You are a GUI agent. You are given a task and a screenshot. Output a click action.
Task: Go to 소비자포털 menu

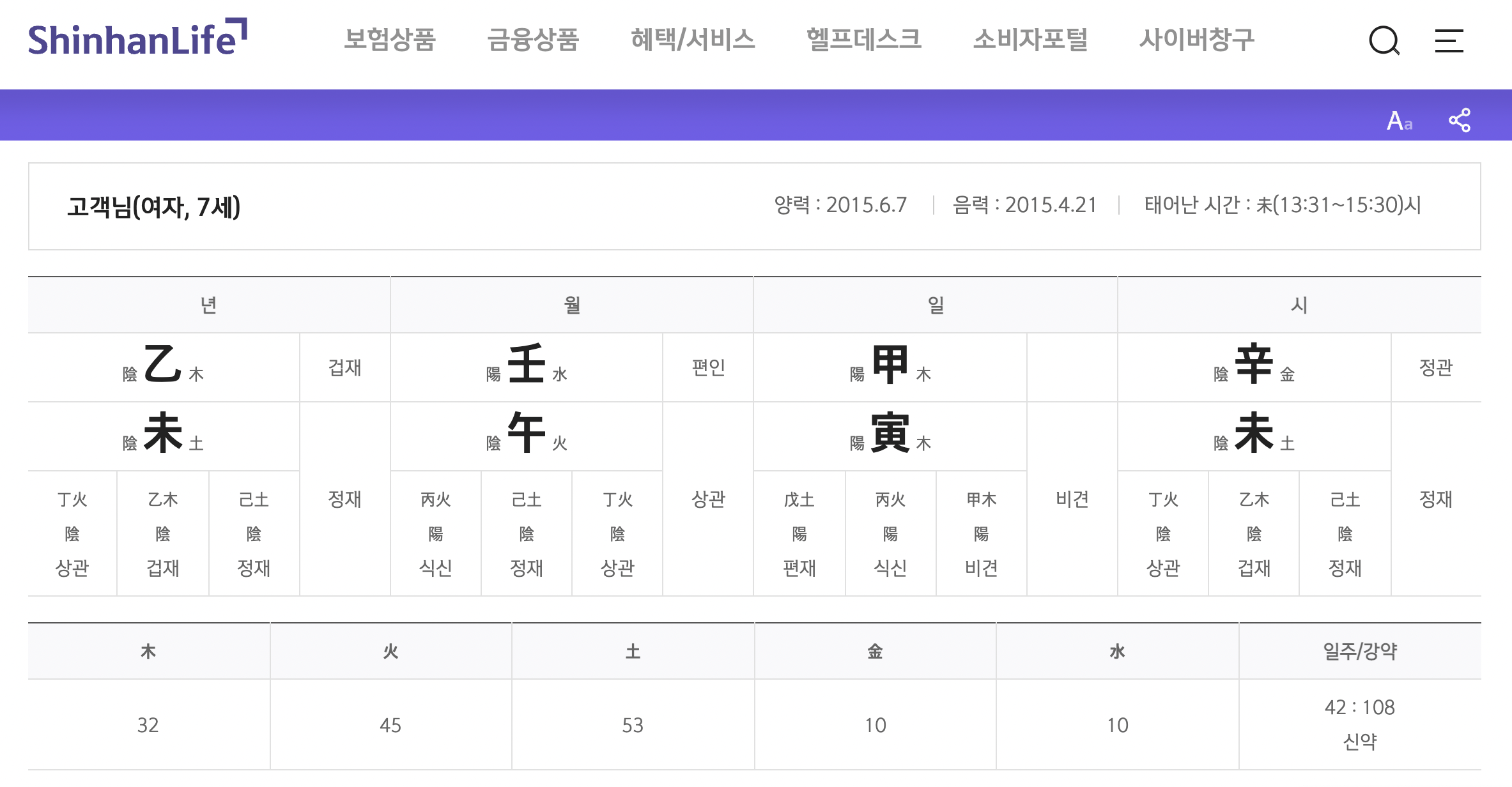(x=1030, y=40)
